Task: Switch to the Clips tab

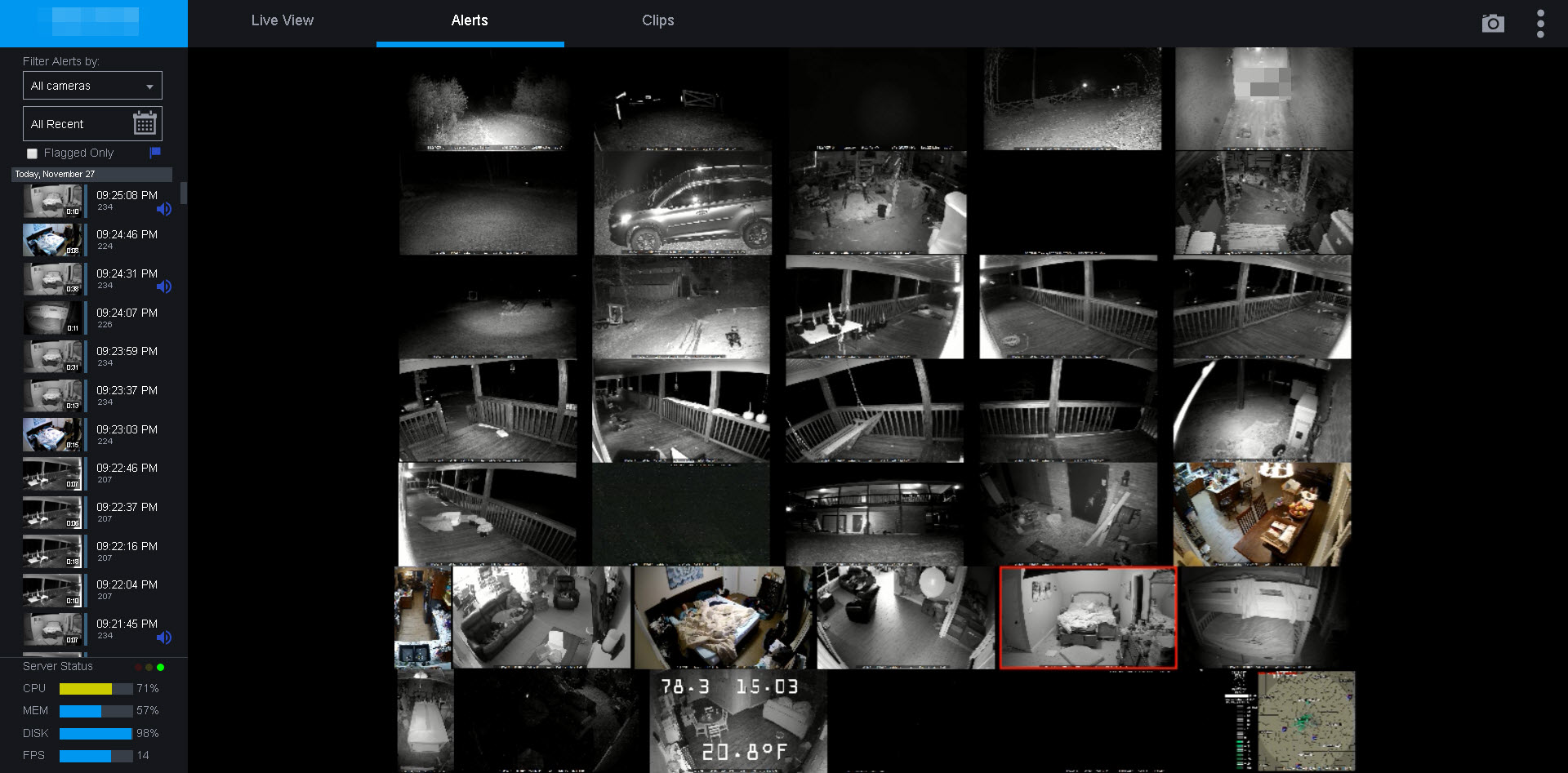Action: coord(657,21)
